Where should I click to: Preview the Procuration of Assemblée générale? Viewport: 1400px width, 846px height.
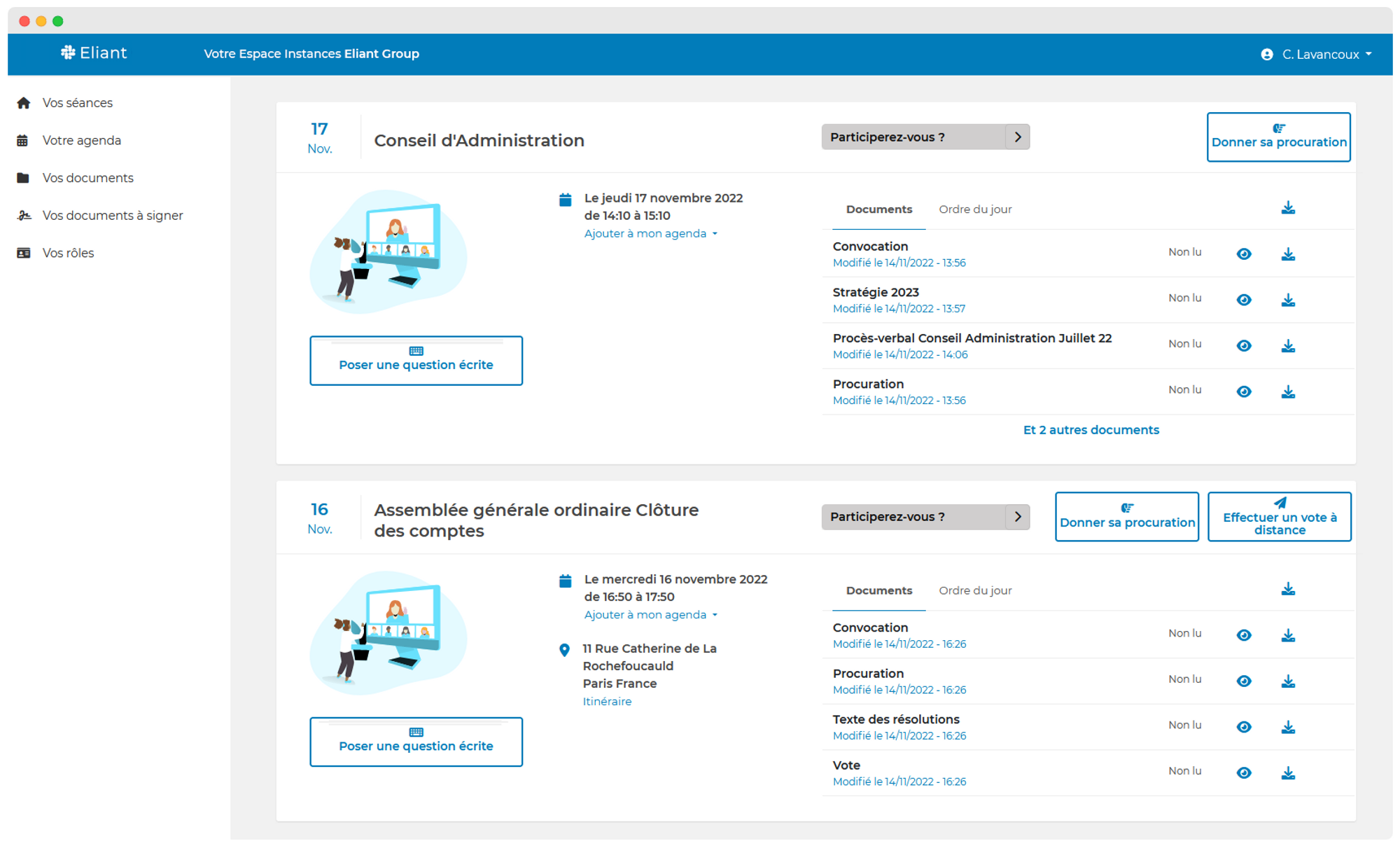(1243, 681)
